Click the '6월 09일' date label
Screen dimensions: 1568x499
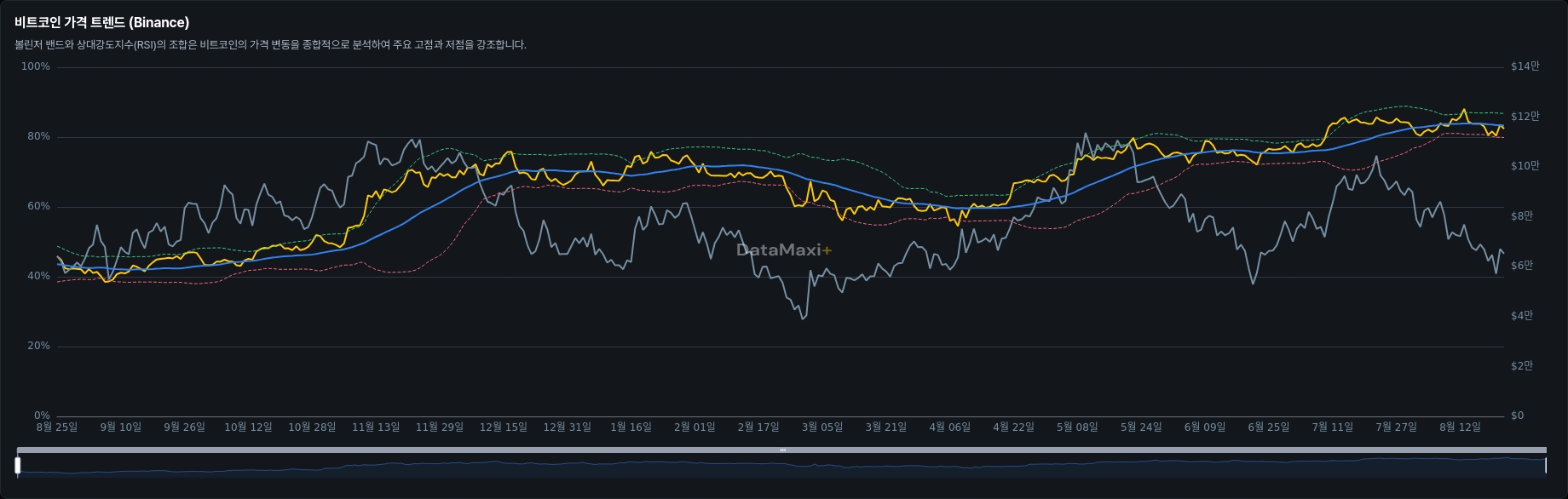[x=1205, y=427]
